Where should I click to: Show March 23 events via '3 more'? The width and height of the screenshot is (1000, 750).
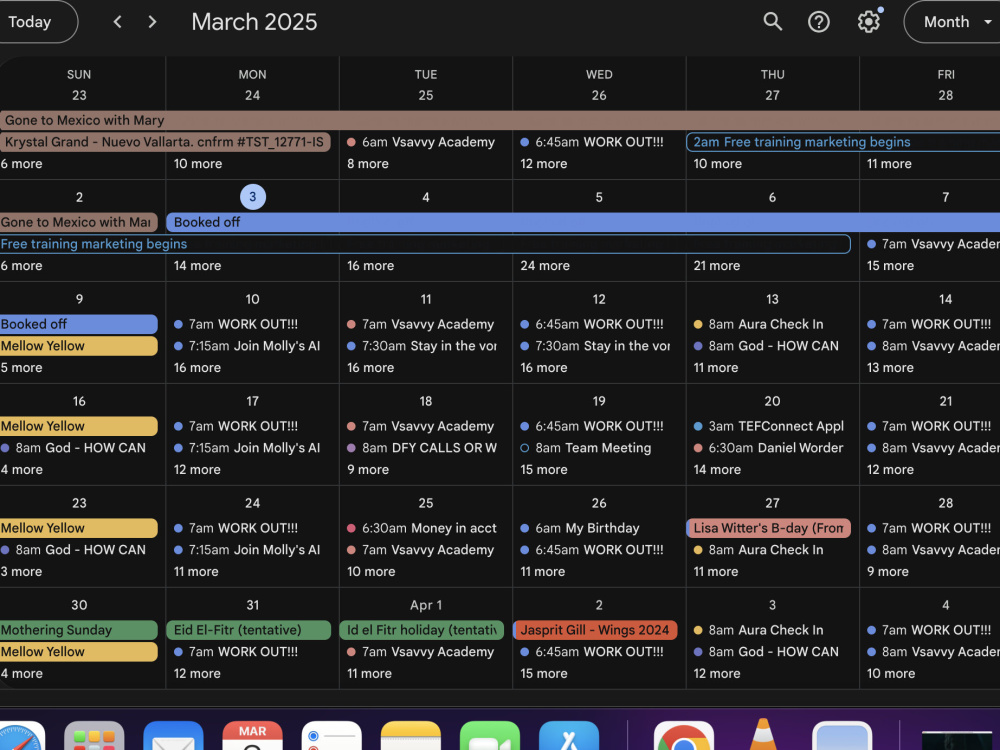coord(22,572)
